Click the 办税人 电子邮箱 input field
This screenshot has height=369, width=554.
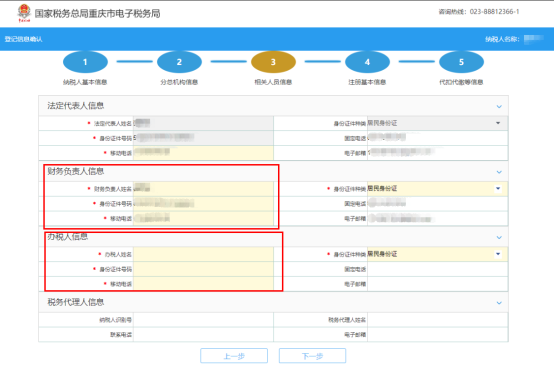[x=437, y=284]
